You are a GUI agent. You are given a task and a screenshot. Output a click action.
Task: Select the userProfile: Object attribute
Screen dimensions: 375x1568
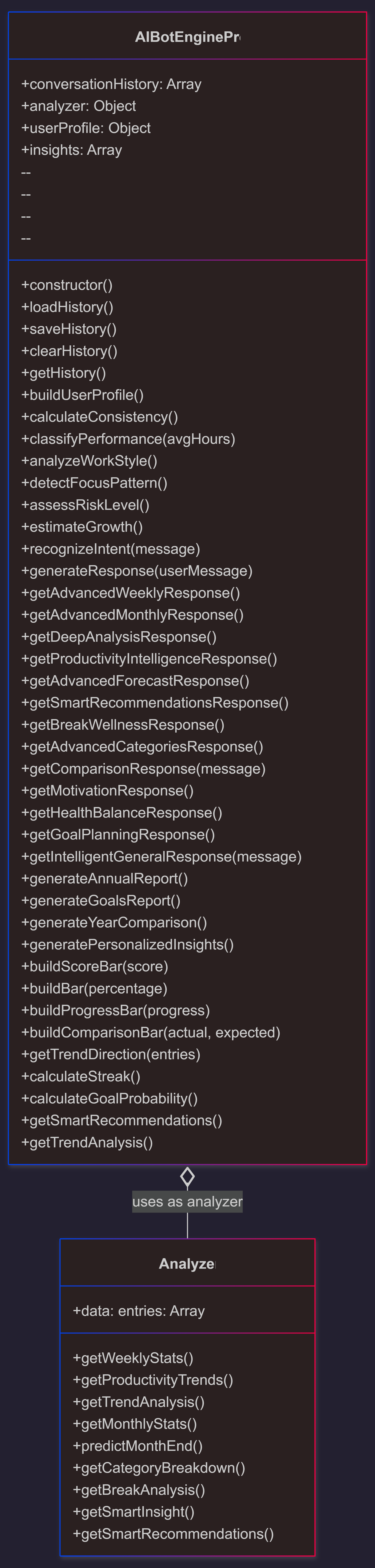point(86,128)
